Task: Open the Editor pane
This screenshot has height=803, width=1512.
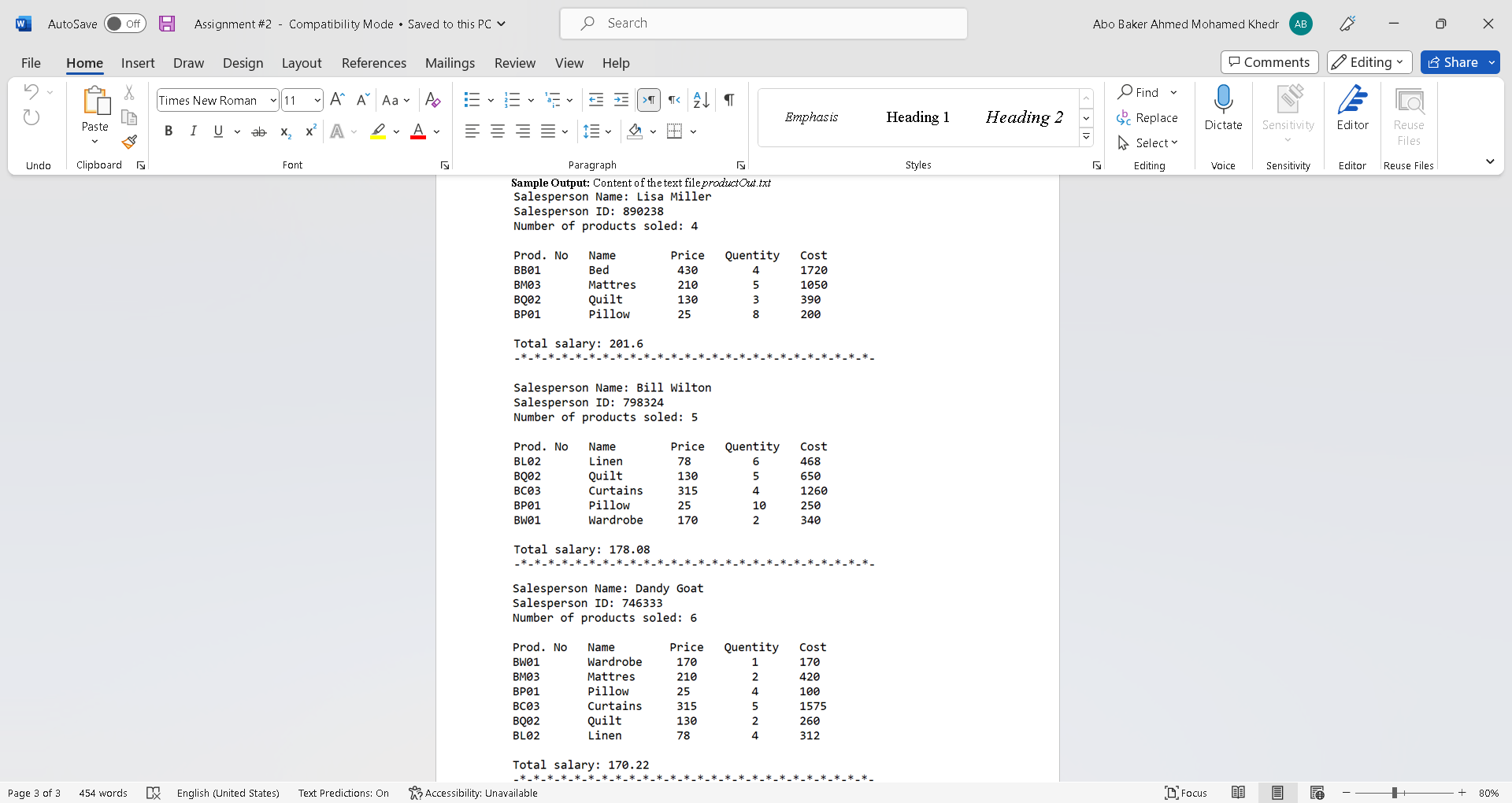Action: 1352,108
